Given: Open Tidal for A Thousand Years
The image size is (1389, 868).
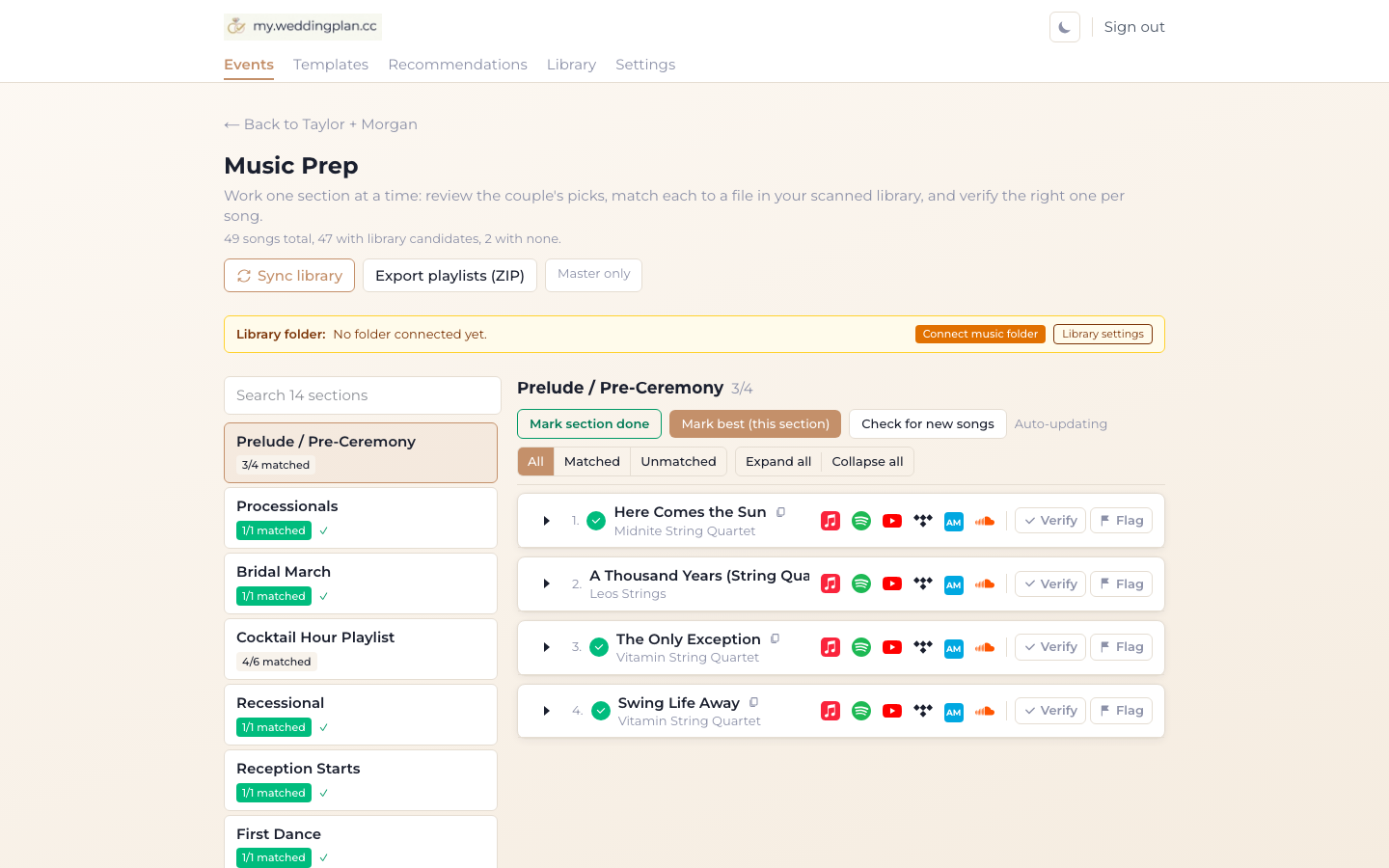Looking at the screenshot, I should pos(923,583).
